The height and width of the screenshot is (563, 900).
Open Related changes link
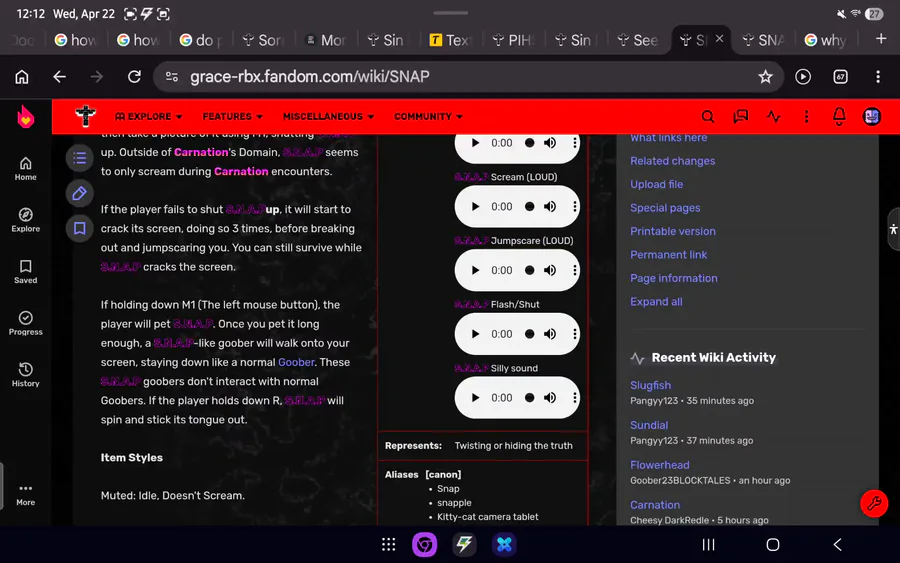coord(673,161)
